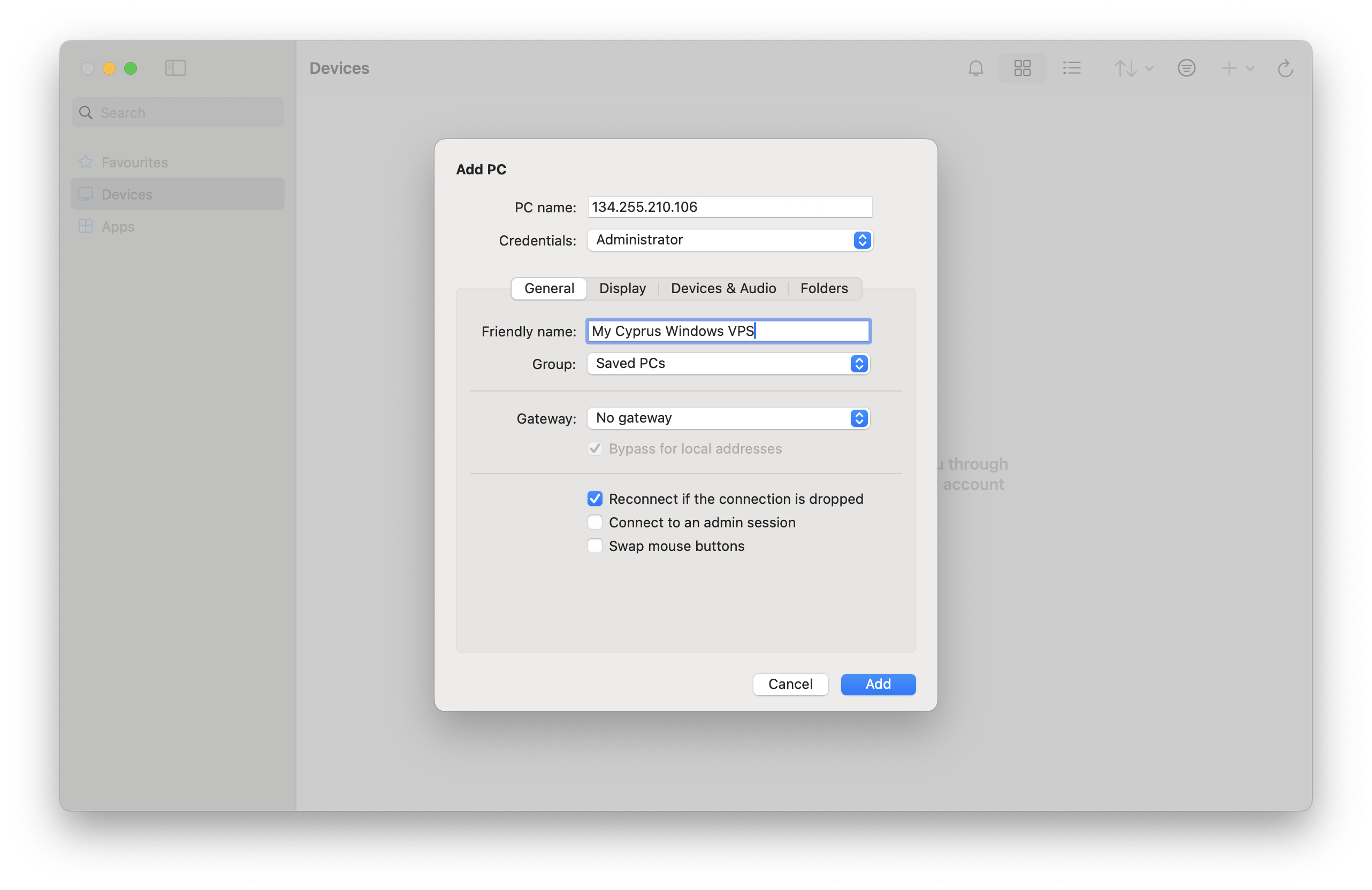Refresh the Devices list
This screenshot has width=1372, height=890.
[x=1285, y=68]
